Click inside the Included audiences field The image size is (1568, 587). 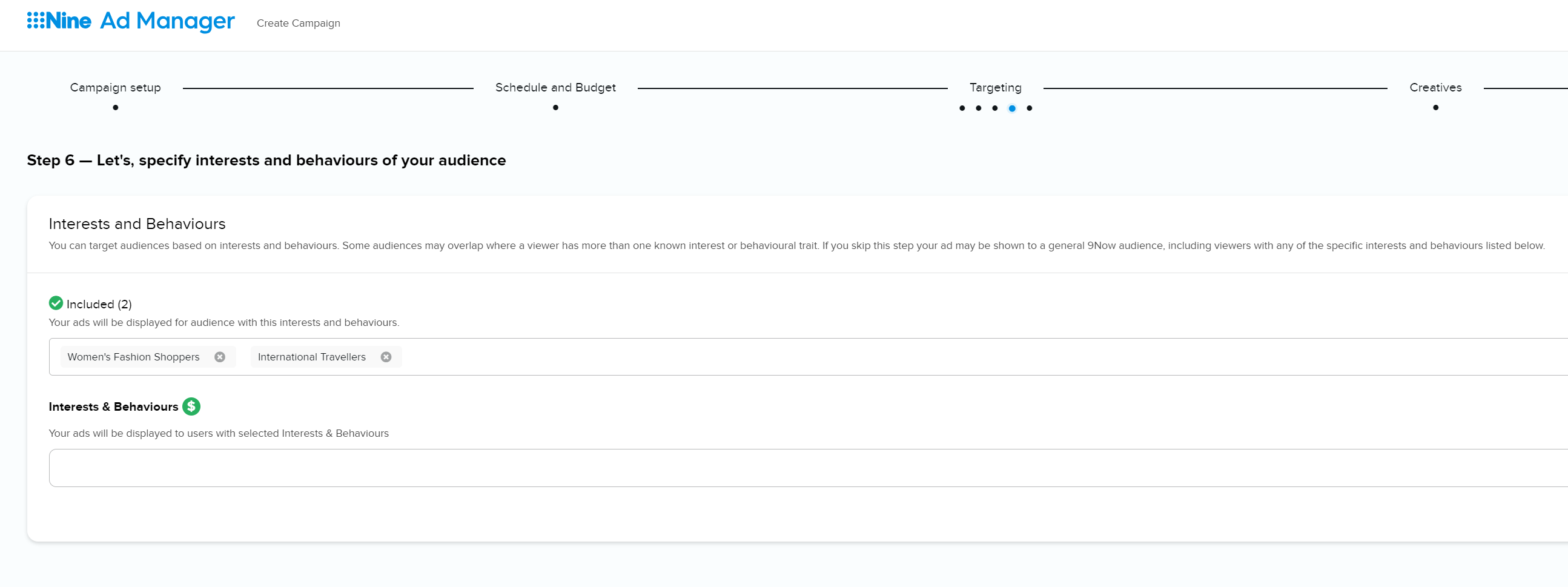pos(809,357)
